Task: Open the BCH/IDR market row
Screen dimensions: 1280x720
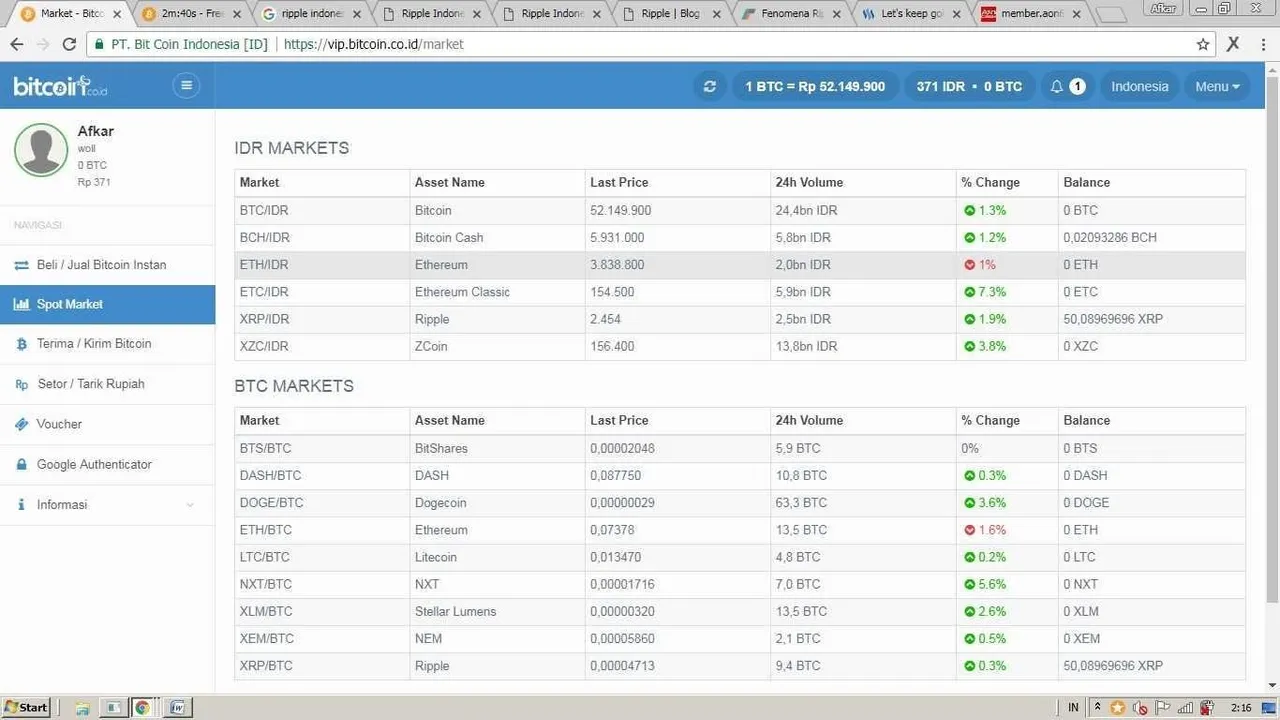Action: pos(740,238)
